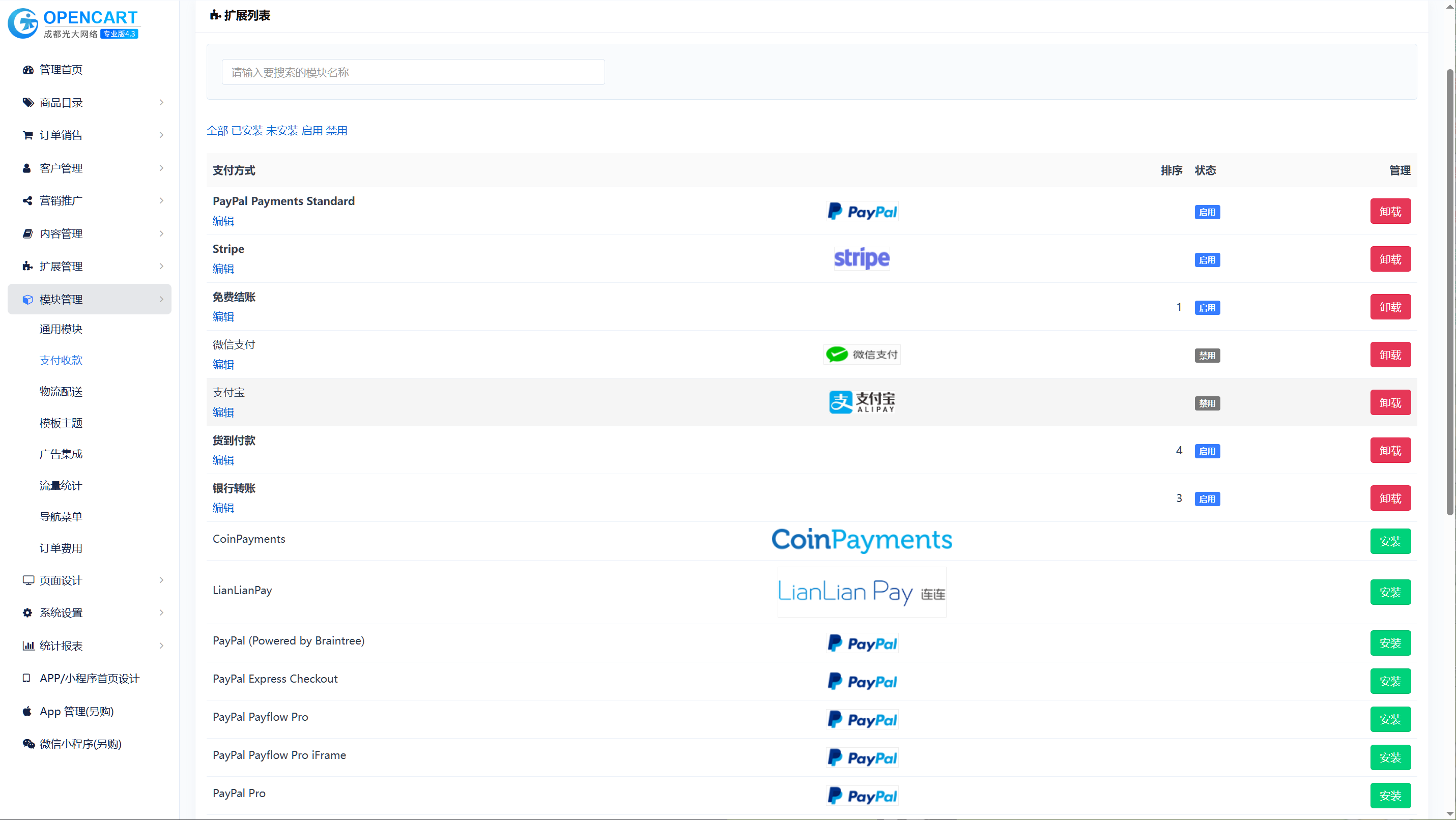
Task: Click the gear icon beside 系统设置
Action: pos(27,612)
